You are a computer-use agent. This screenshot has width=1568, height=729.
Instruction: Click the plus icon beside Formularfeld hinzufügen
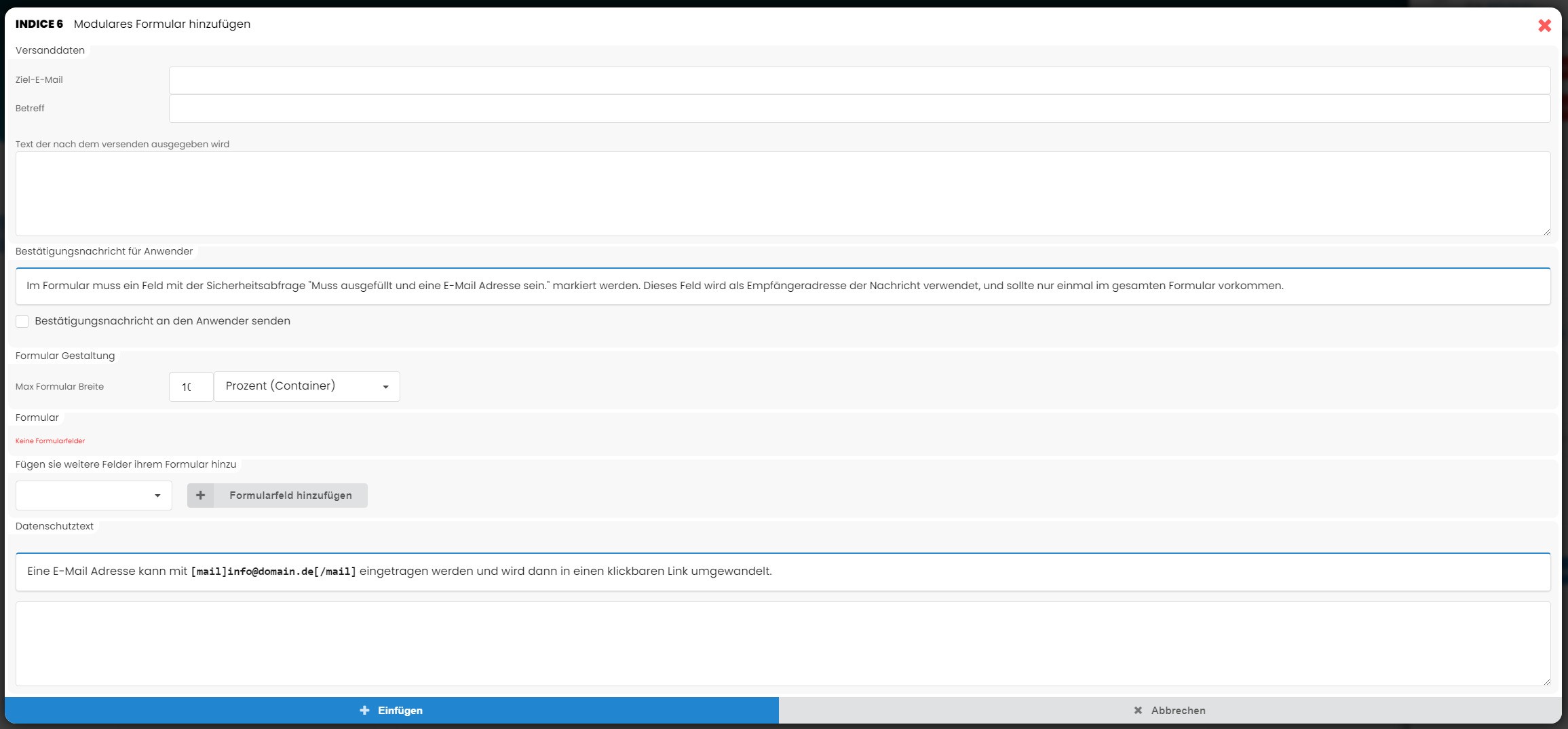[x=200, y=496]
